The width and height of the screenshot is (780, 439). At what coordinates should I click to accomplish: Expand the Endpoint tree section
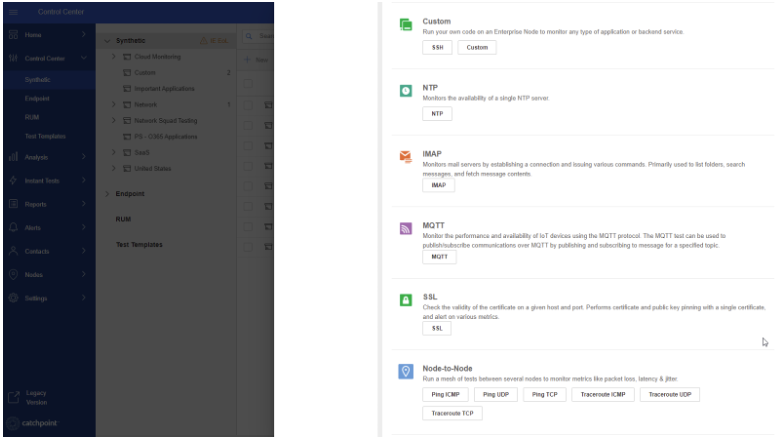[x=107, y=193]
